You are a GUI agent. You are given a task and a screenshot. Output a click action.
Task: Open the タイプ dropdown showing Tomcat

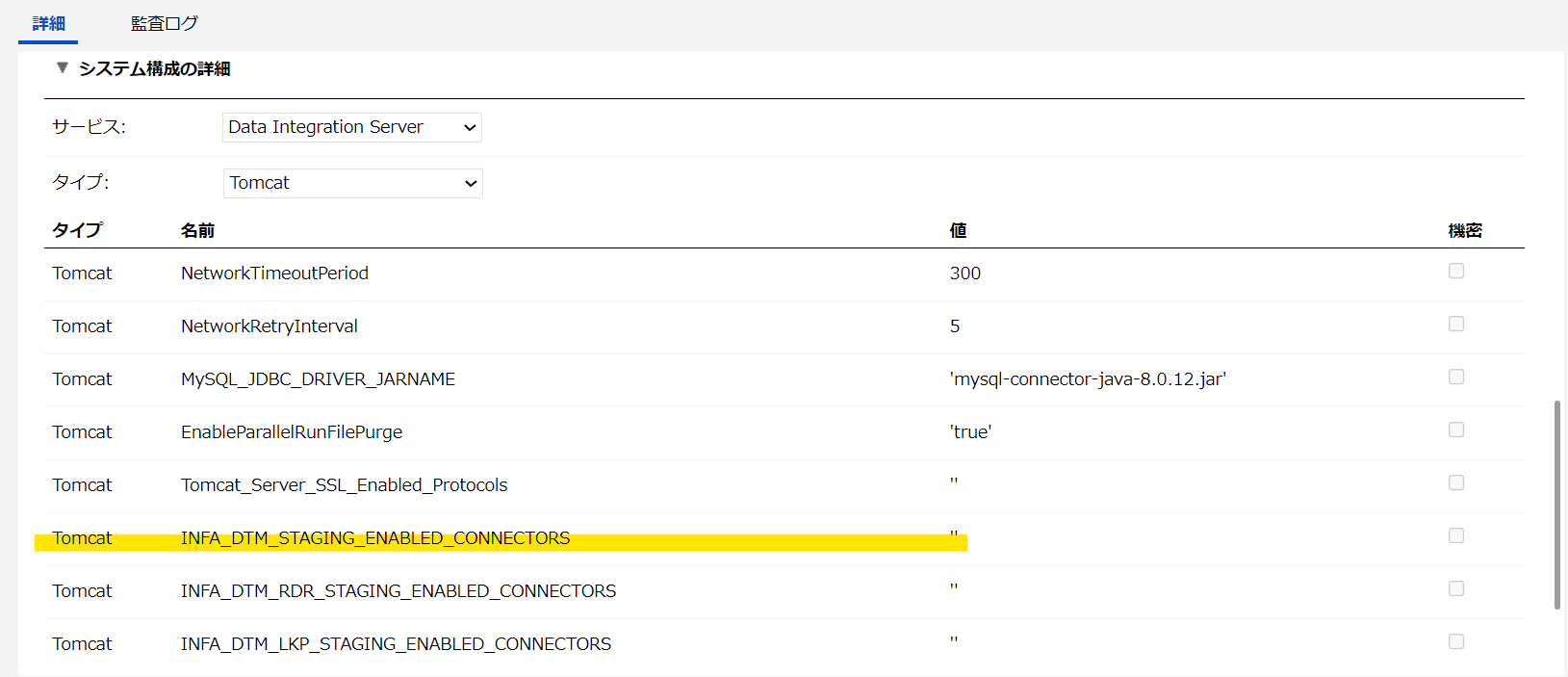353,183
